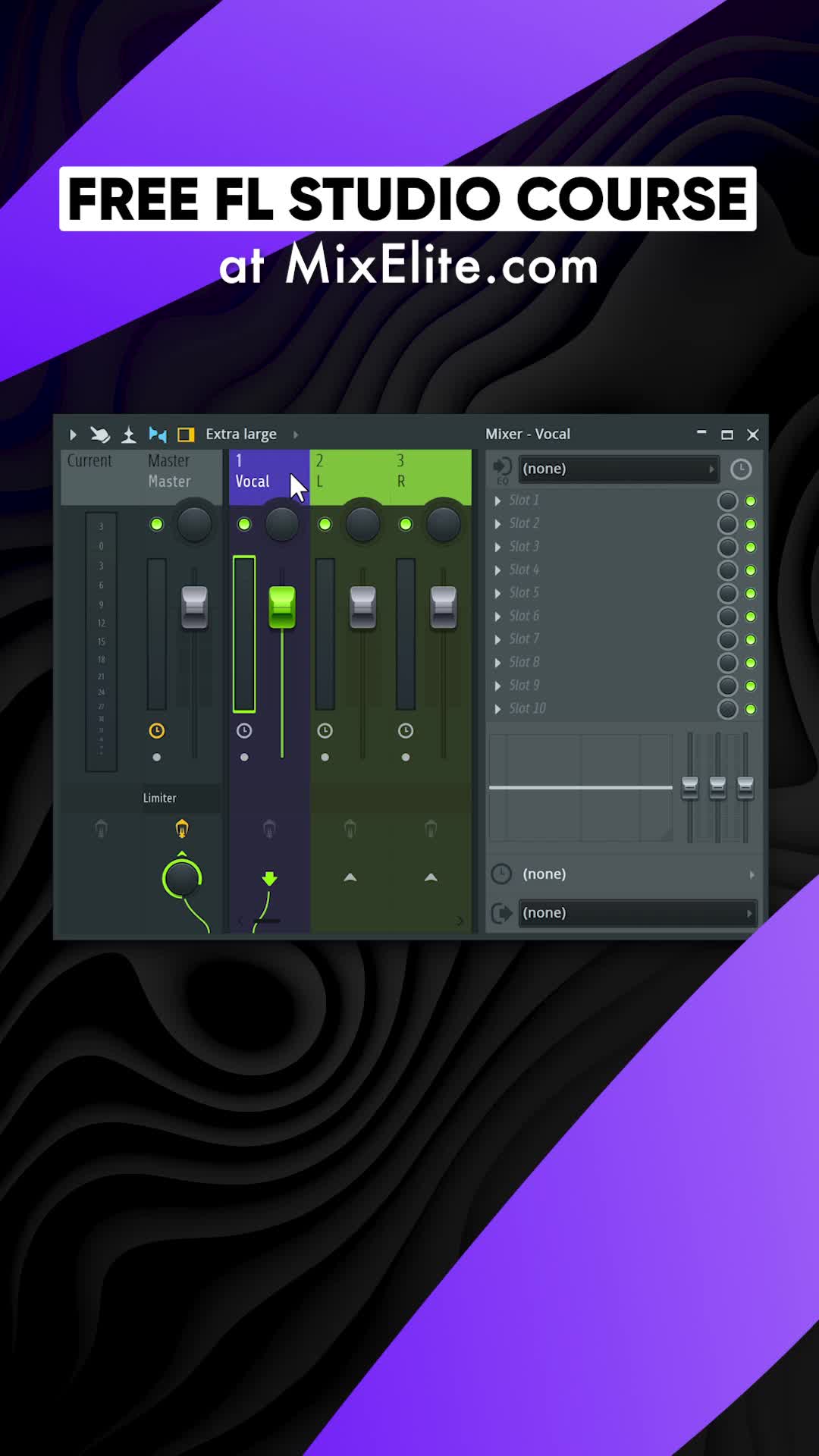This screenshot has height=1456, width=819.
Task: Open the mixer options menu arrow
Action: pos(73,435)
